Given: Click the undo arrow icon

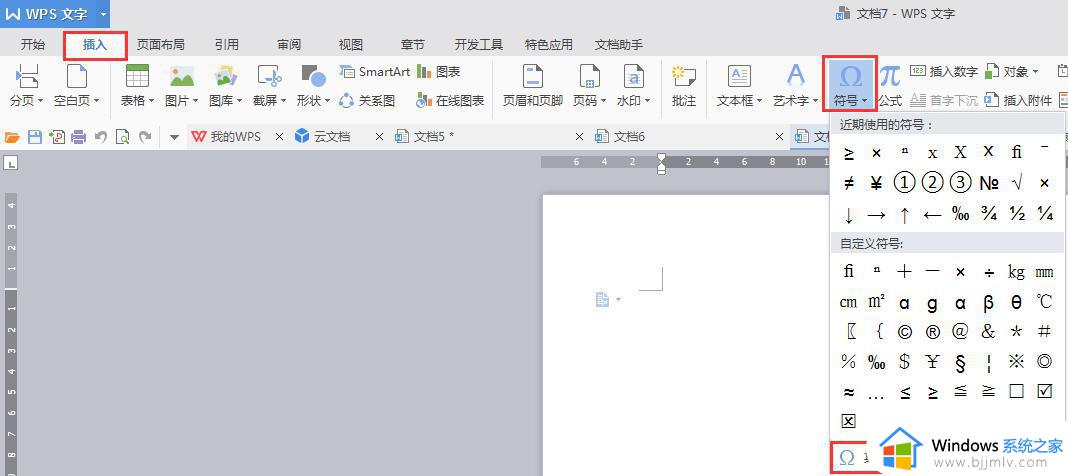Looking at the screenshot, I should 101,137.
